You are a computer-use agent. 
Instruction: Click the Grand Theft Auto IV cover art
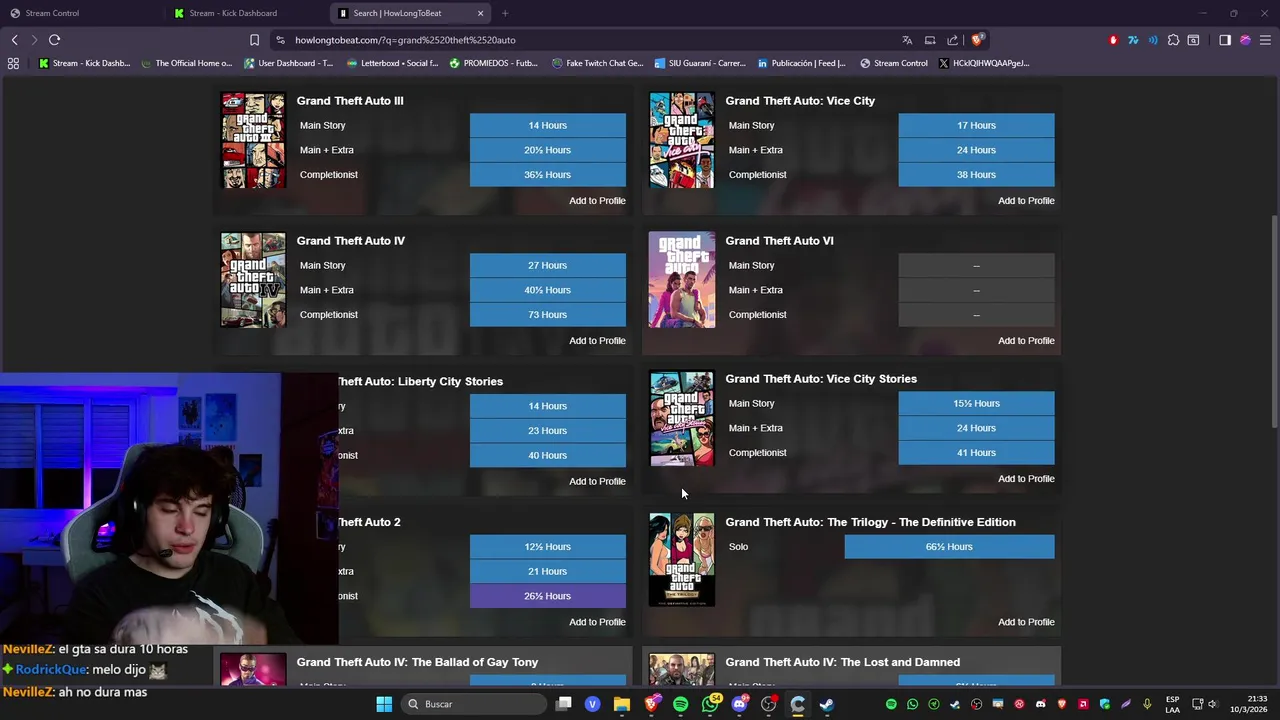pyautogui.click(x=253, y=280)
